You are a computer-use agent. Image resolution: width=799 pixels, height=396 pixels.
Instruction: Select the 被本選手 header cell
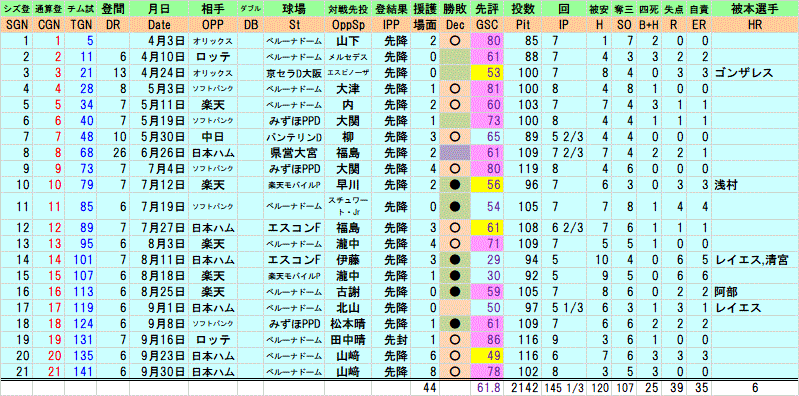pos(755,9)
